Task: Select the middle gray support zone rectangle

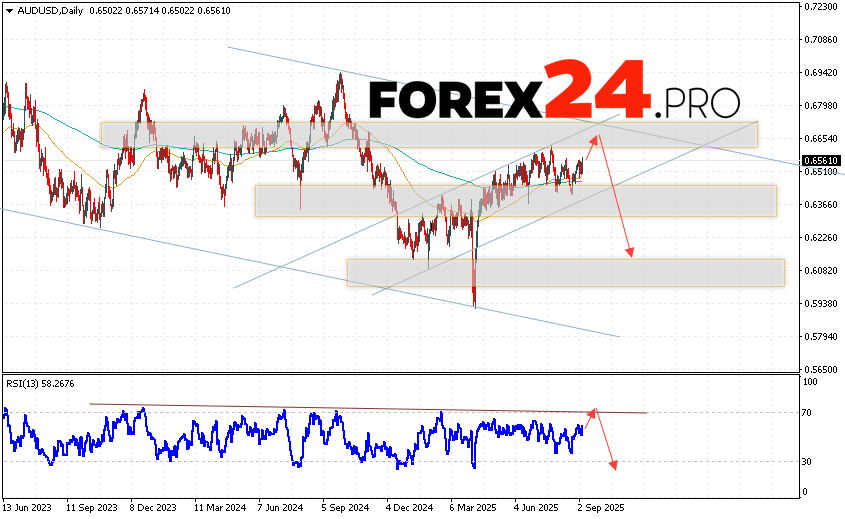Action: pyautogui.click(x=515, y=200)
